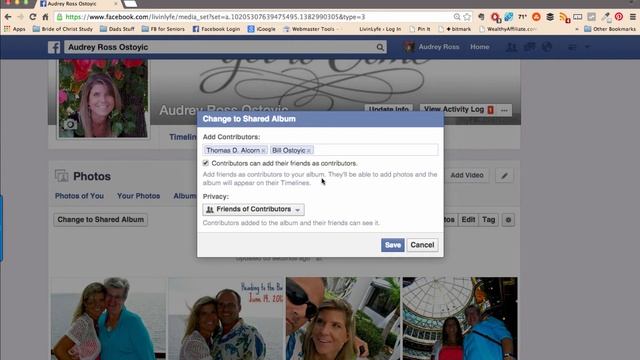Select the Photos of You tab
This screenshot has height=360, width=640.
click(x=79, y=196)
